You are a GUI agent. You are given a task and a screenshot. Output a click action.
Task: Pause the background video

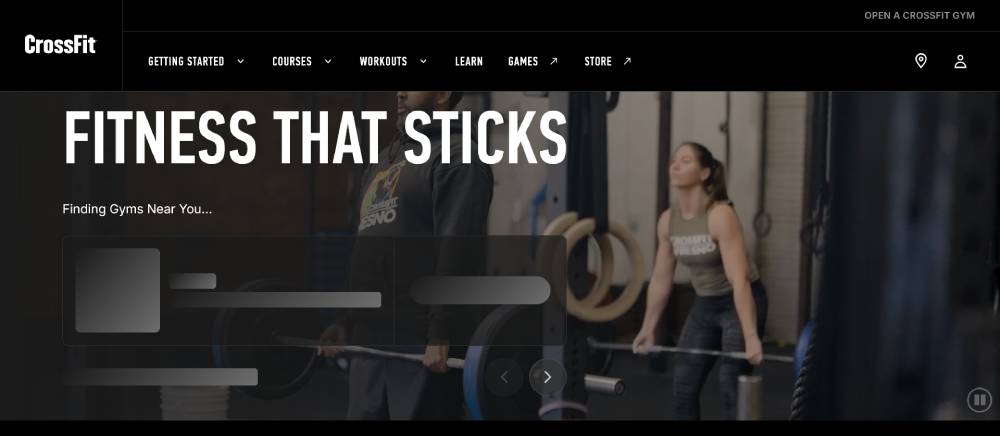(x=980, y=400)
